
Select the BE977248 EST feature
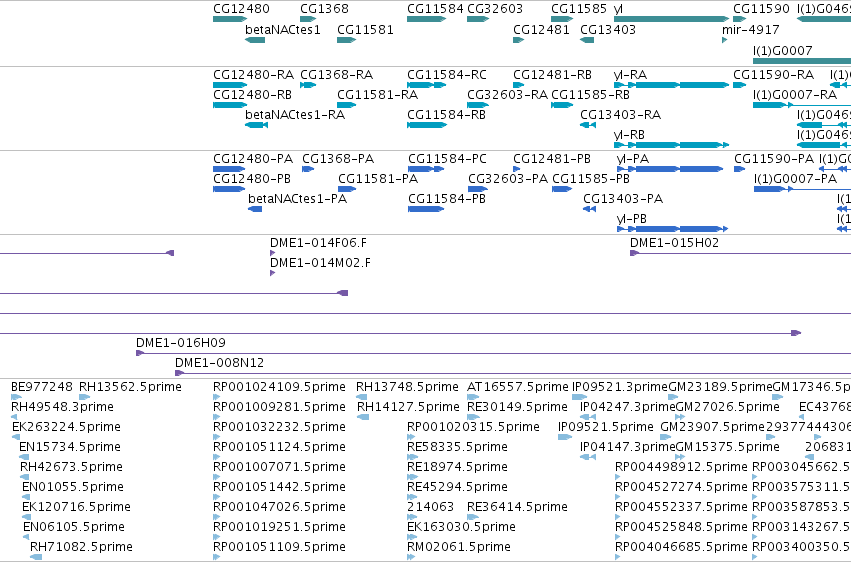(x=16, y=397)
